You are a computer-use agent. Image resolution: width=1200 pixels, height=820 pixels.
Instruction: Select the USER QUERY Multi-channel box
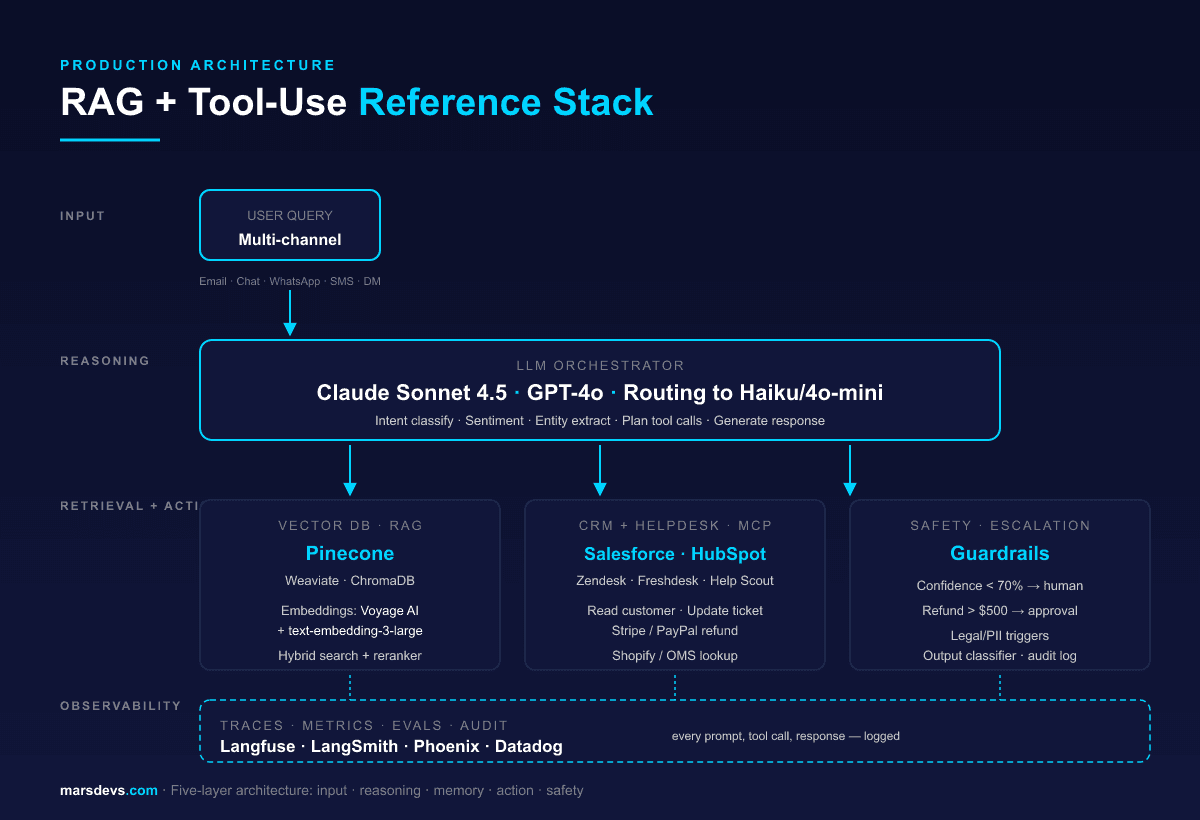tap(290, 225)
